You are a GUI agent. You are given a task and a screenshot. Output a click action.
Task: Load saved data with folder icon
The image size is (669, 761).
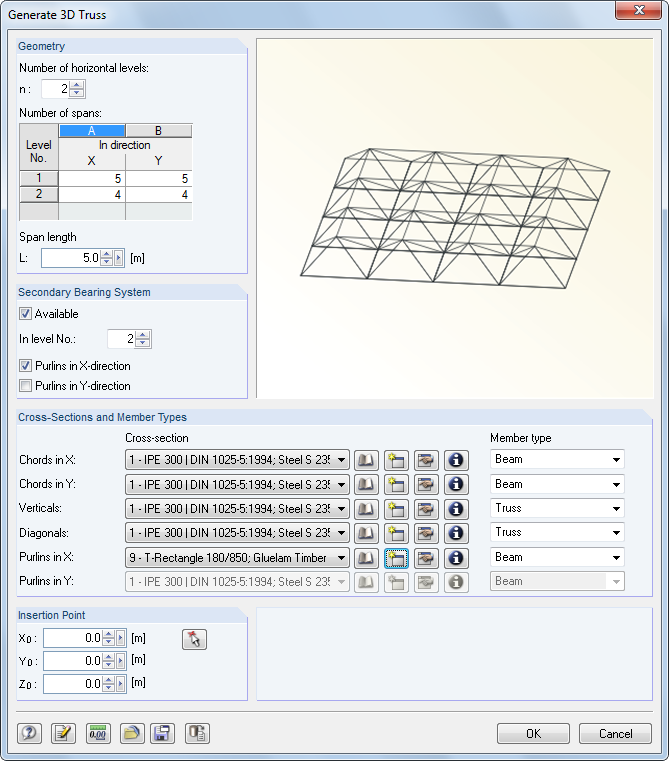[132, 733]
